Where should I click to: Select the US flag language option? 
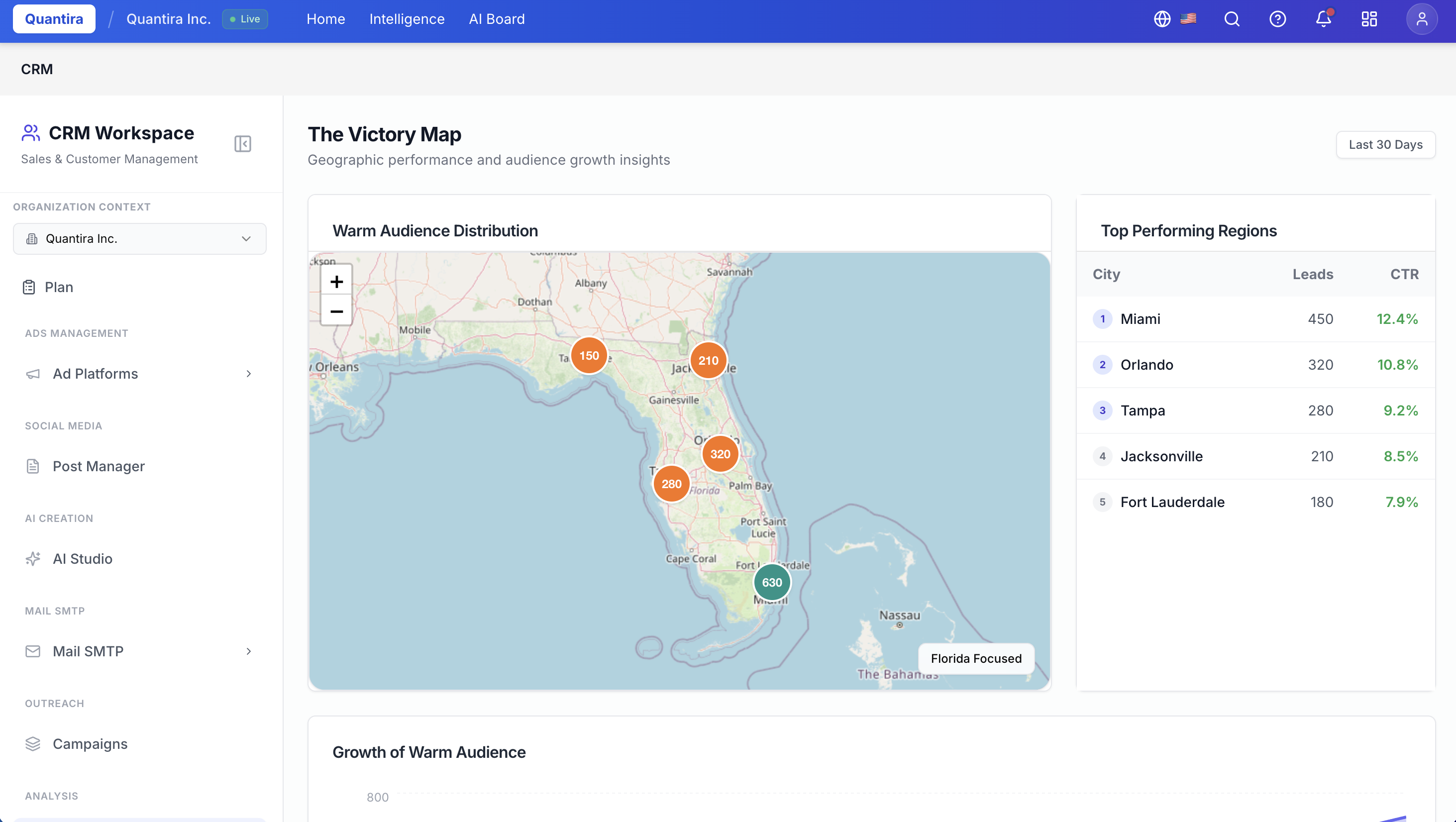(x=1189, y=18)
